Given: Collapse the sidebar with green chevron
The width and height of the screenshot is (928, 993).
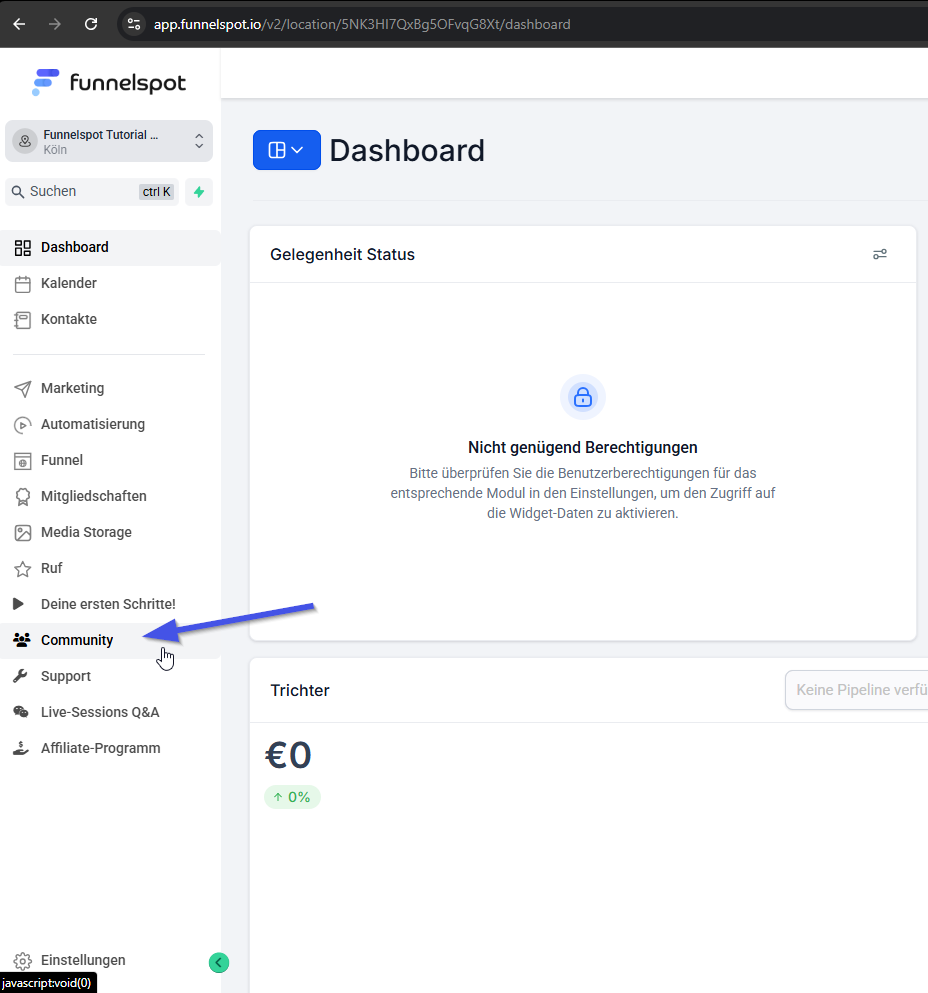Looking at the screenshot, I should [x=219, y=963].
